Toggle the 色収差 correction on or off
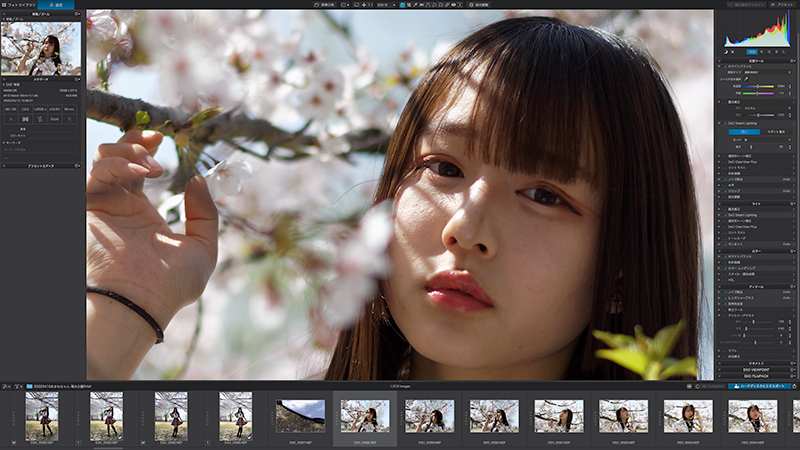 pos(726,304)
